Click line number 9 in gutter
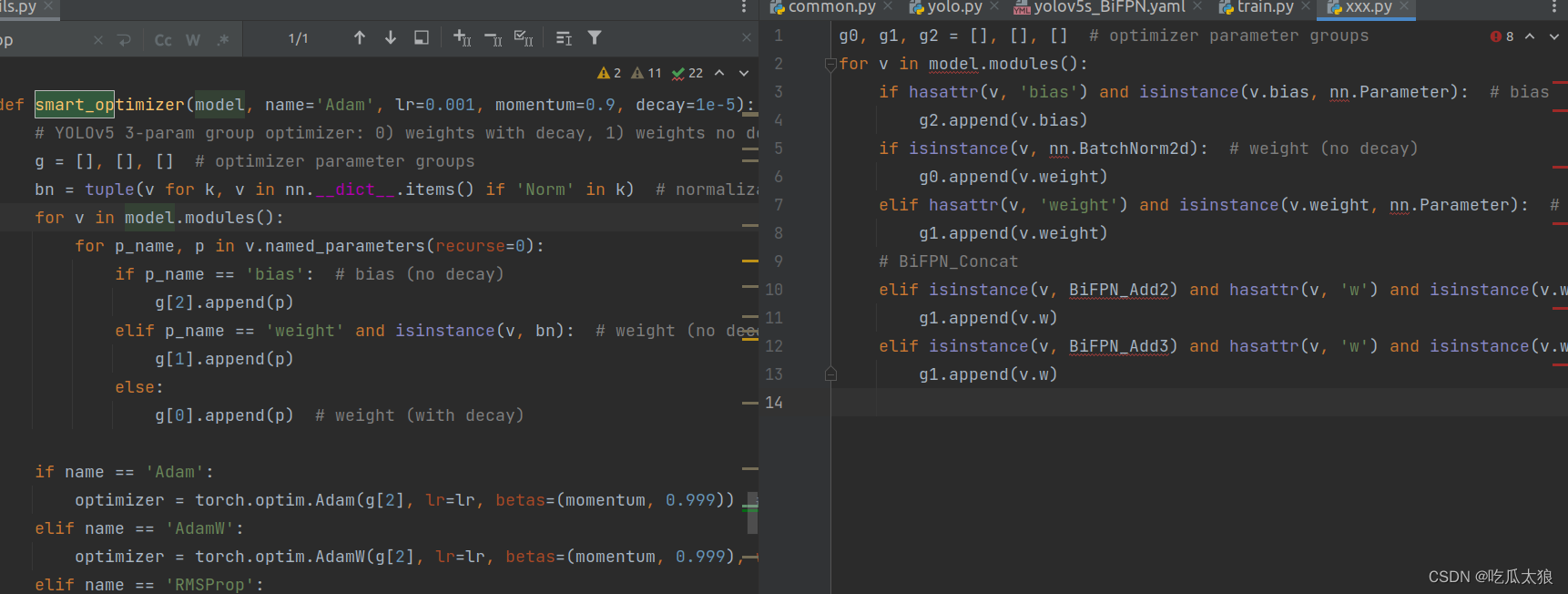The image size is (1568, 594). click(x=779, y=261)
